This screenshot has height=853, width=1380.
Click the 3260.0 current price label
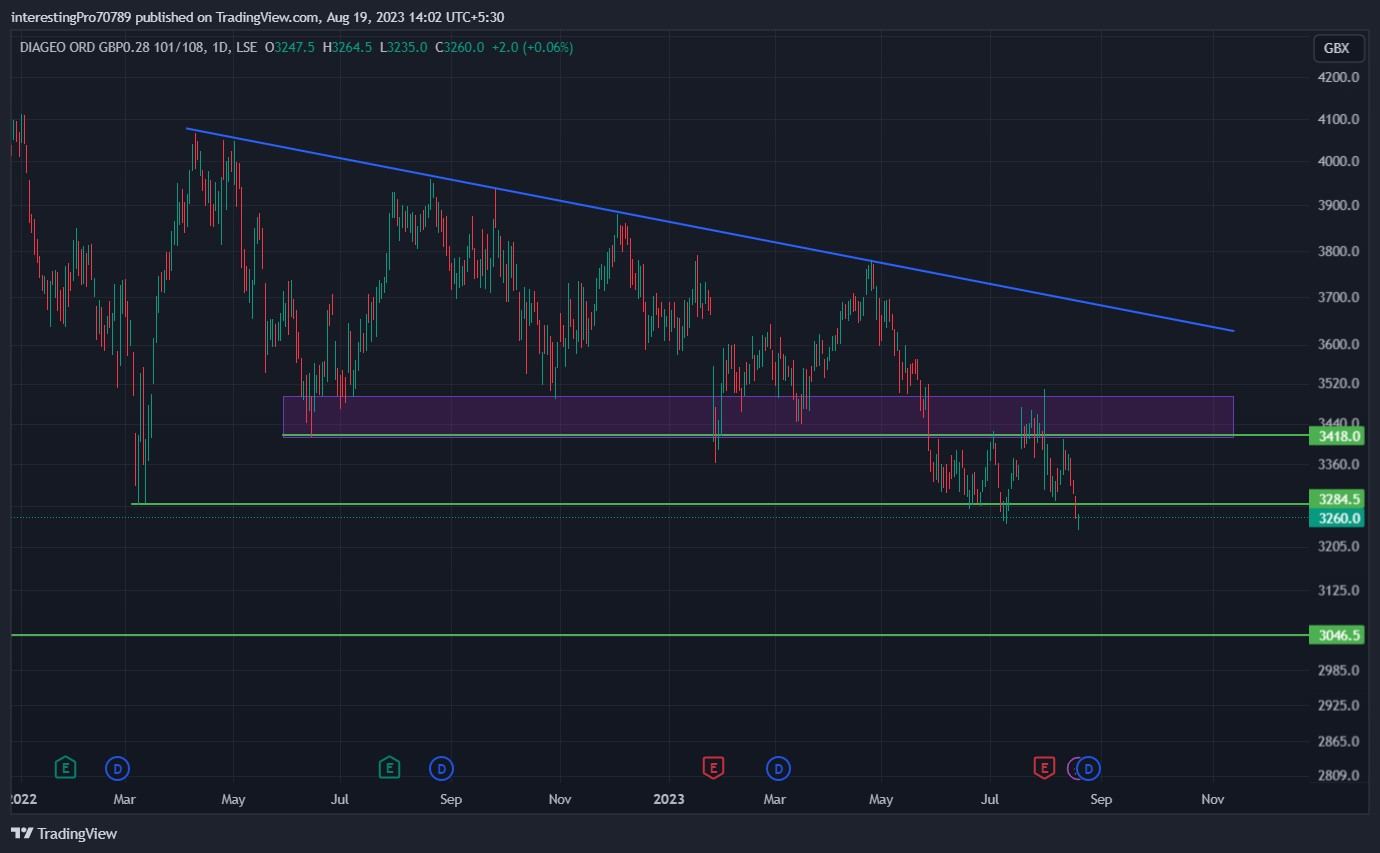coord(1336,518)
